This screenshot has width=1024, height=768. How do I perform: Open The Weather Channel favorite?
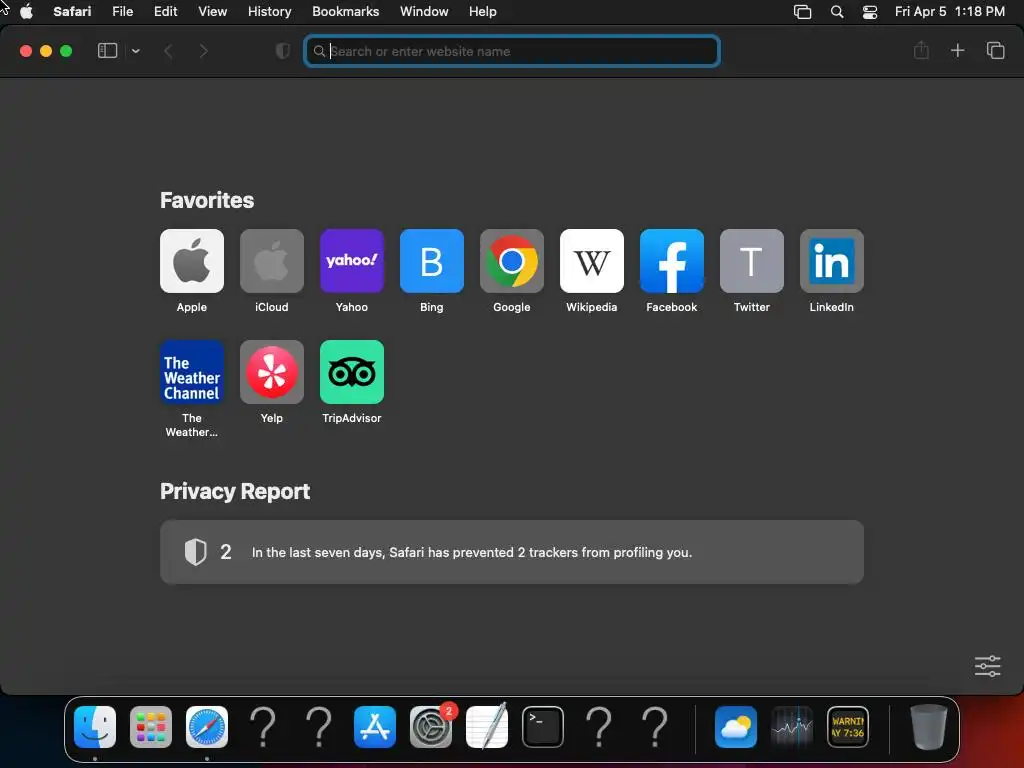(191, 372)
